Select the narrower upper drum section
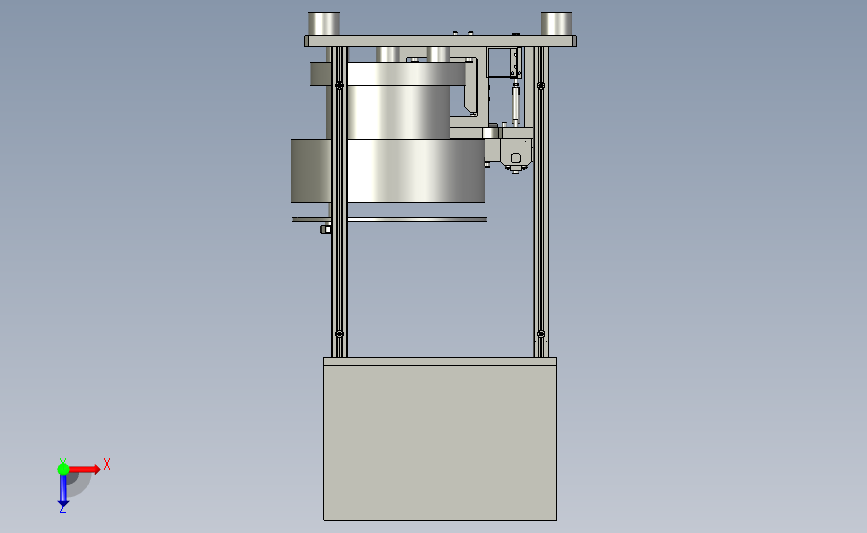This screenshot has height=533, width=867. coord(398,112)
